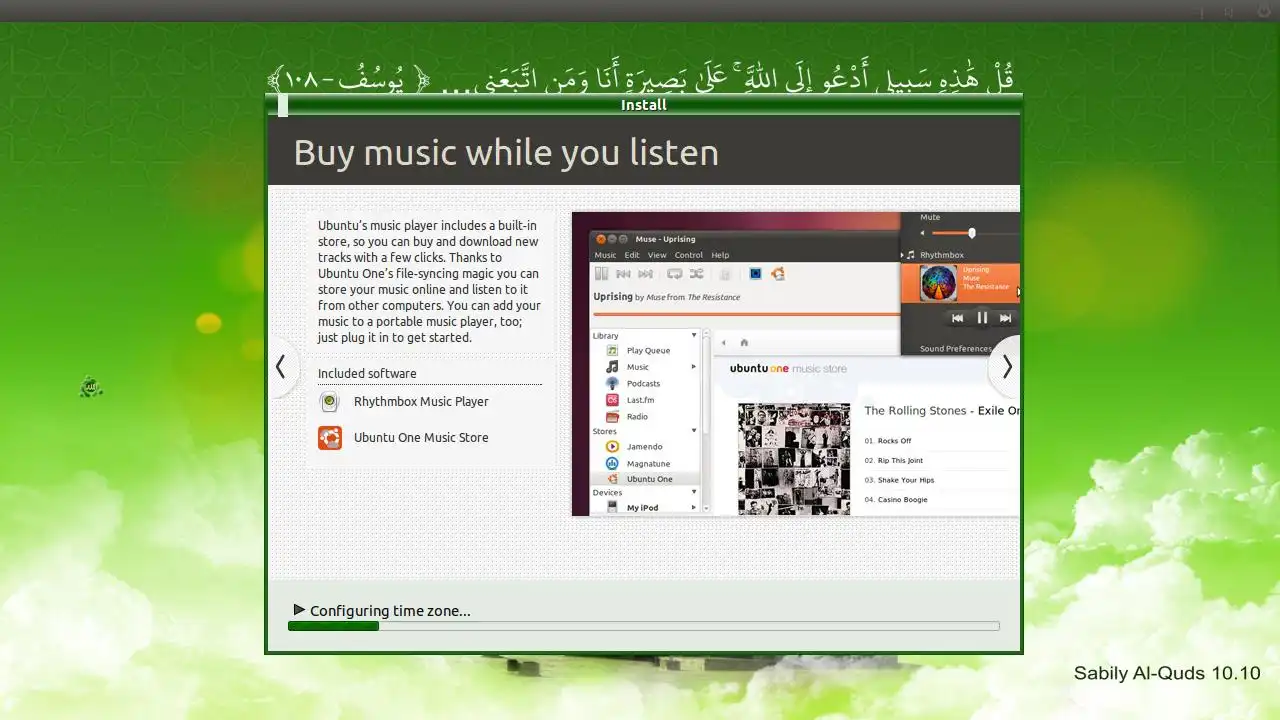Open the Help menu in Rhythmbox preview
Viewport: 1280px width, 720px height.
point(720,255)
